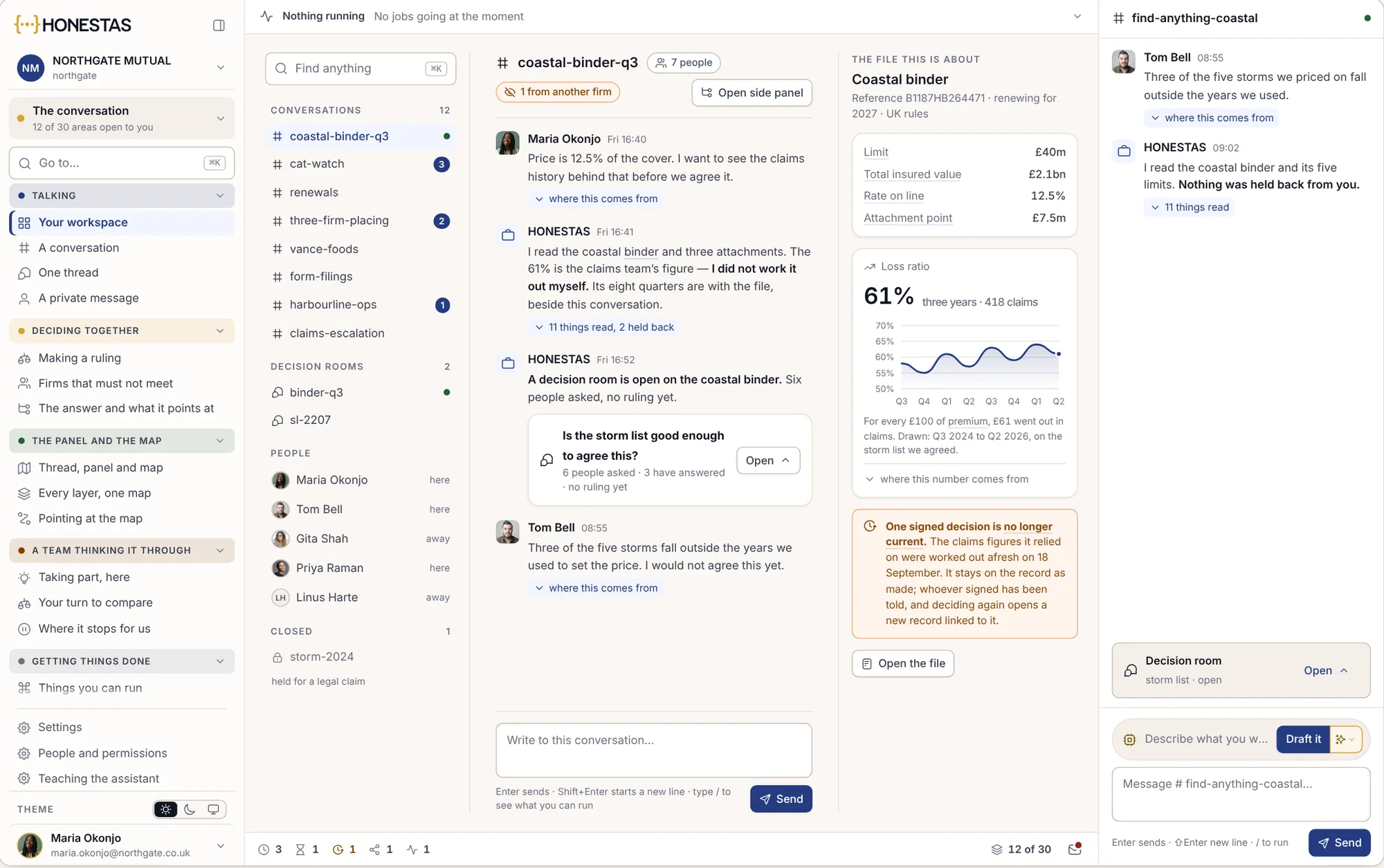Open the inbox icon with red notification dot

[x=1075, y=849]
